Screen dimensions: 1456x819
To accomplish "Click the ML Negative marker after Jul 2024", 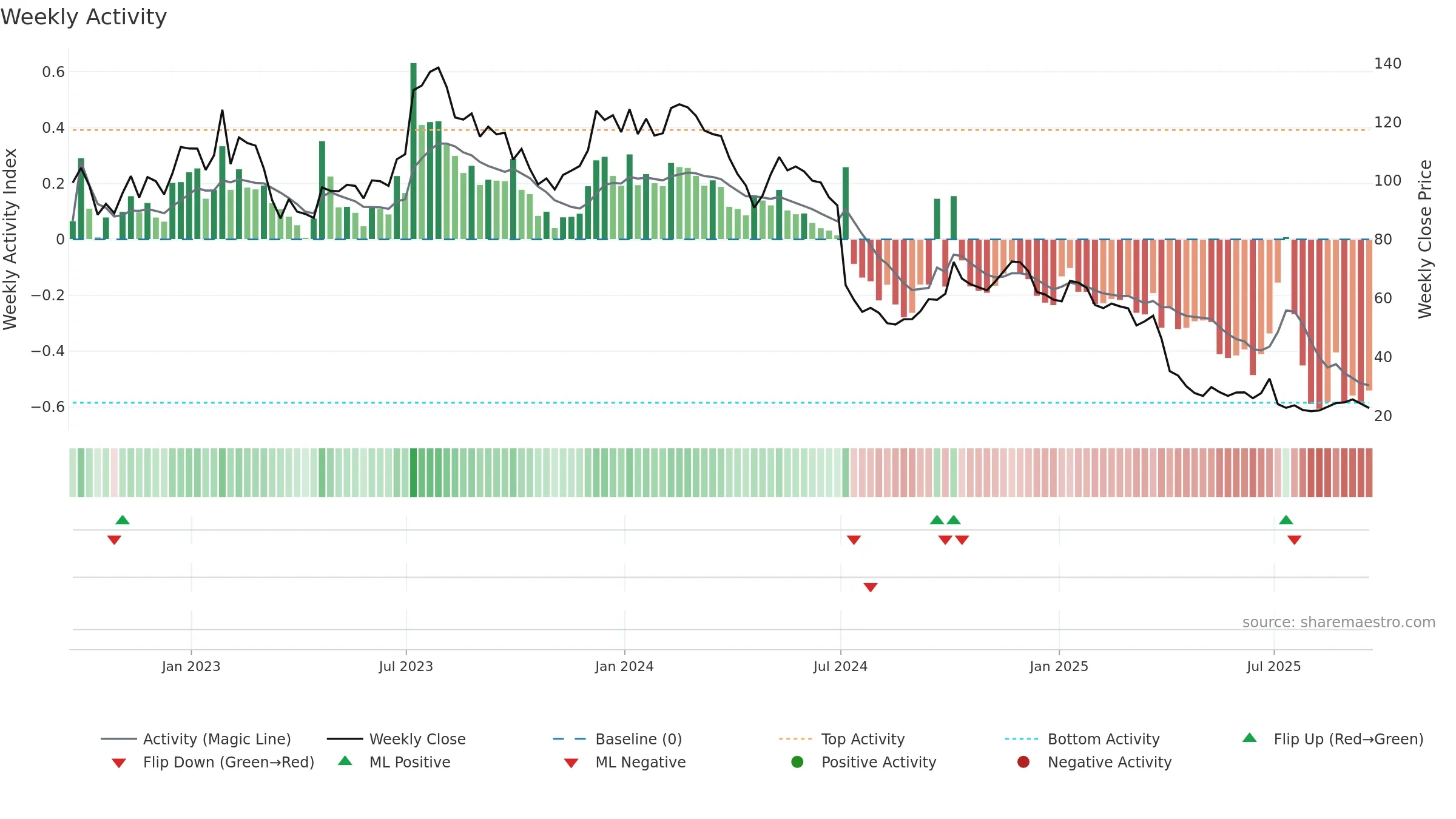I will point(871,587).
